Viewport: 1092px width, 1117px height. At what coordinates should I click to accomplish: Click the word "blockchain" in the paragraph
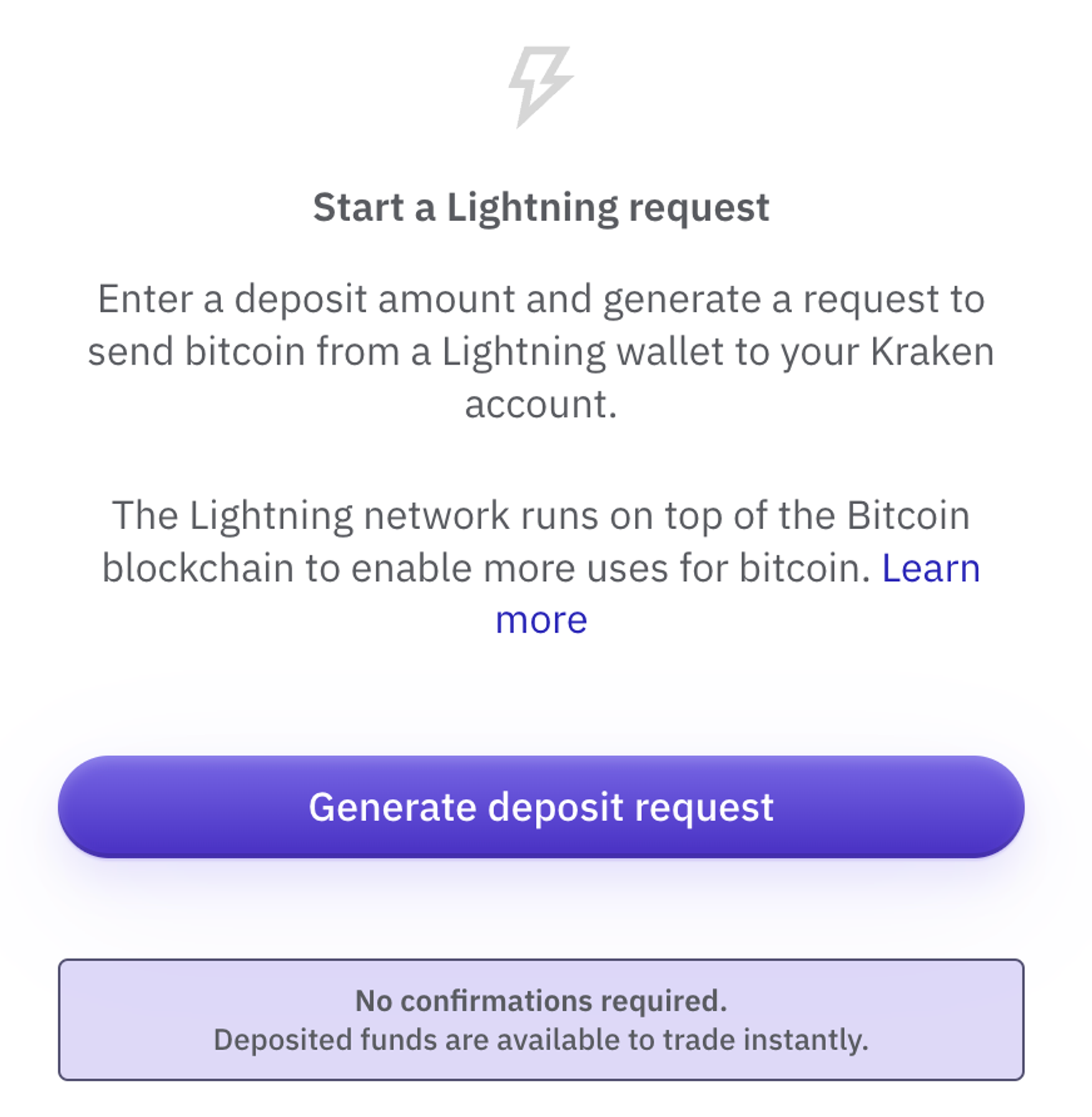(x=198, y=568)
